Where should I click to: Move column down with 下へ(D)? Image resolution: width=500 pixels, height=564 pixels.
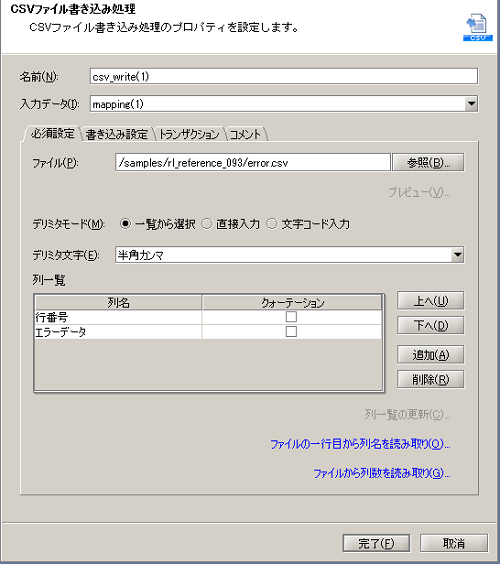pos(431,326)
